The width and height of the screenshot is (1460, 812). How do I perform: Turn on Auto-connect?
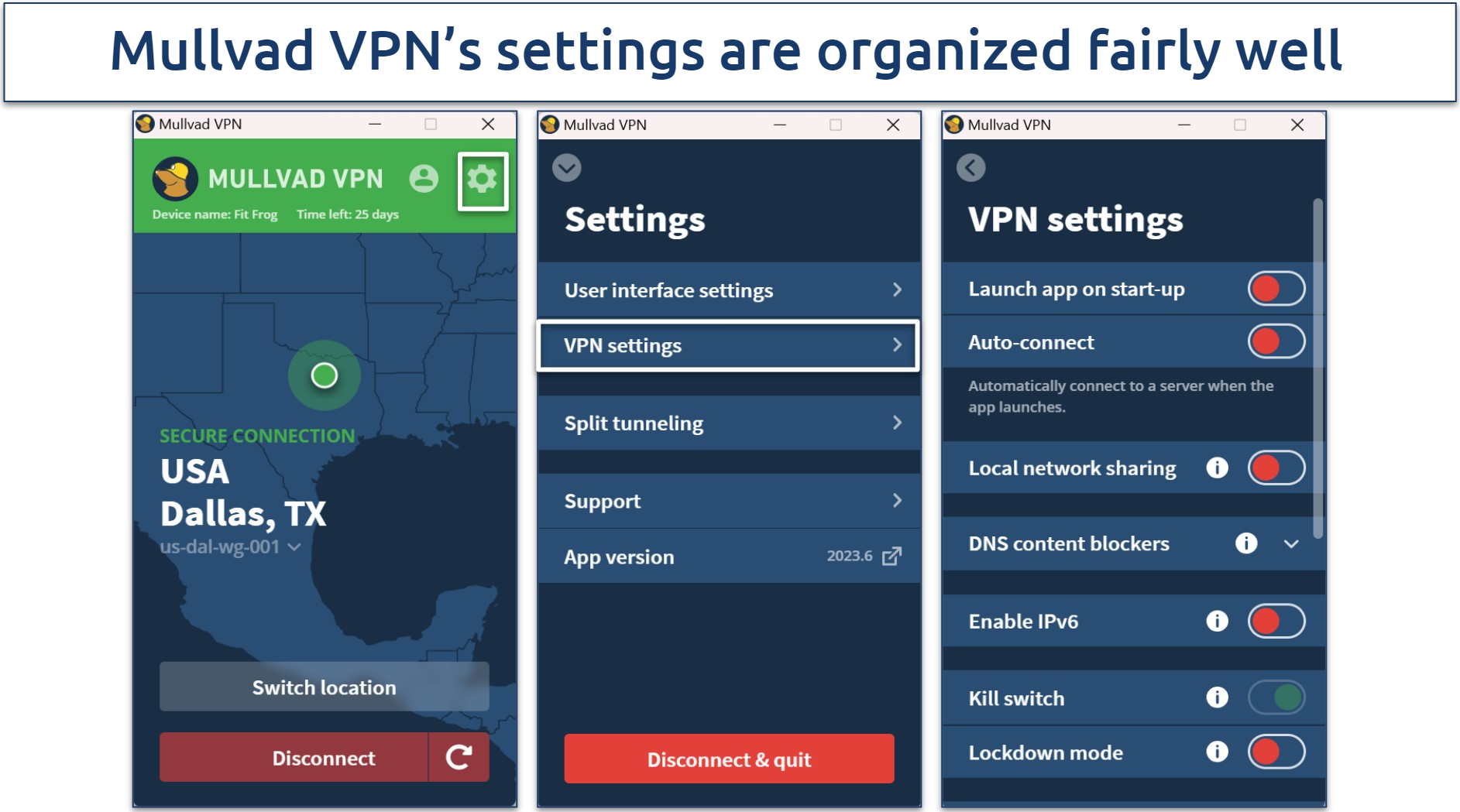(1276, 341)
